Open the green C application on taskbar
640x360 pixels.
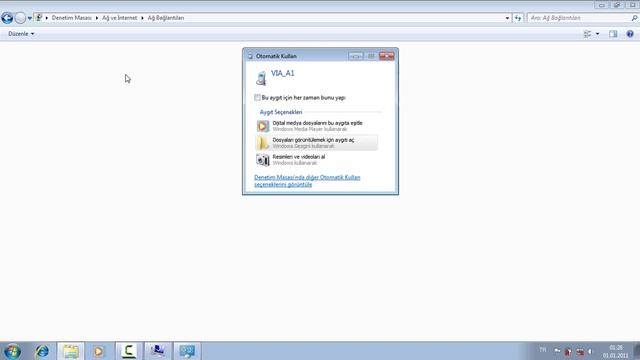129,351
